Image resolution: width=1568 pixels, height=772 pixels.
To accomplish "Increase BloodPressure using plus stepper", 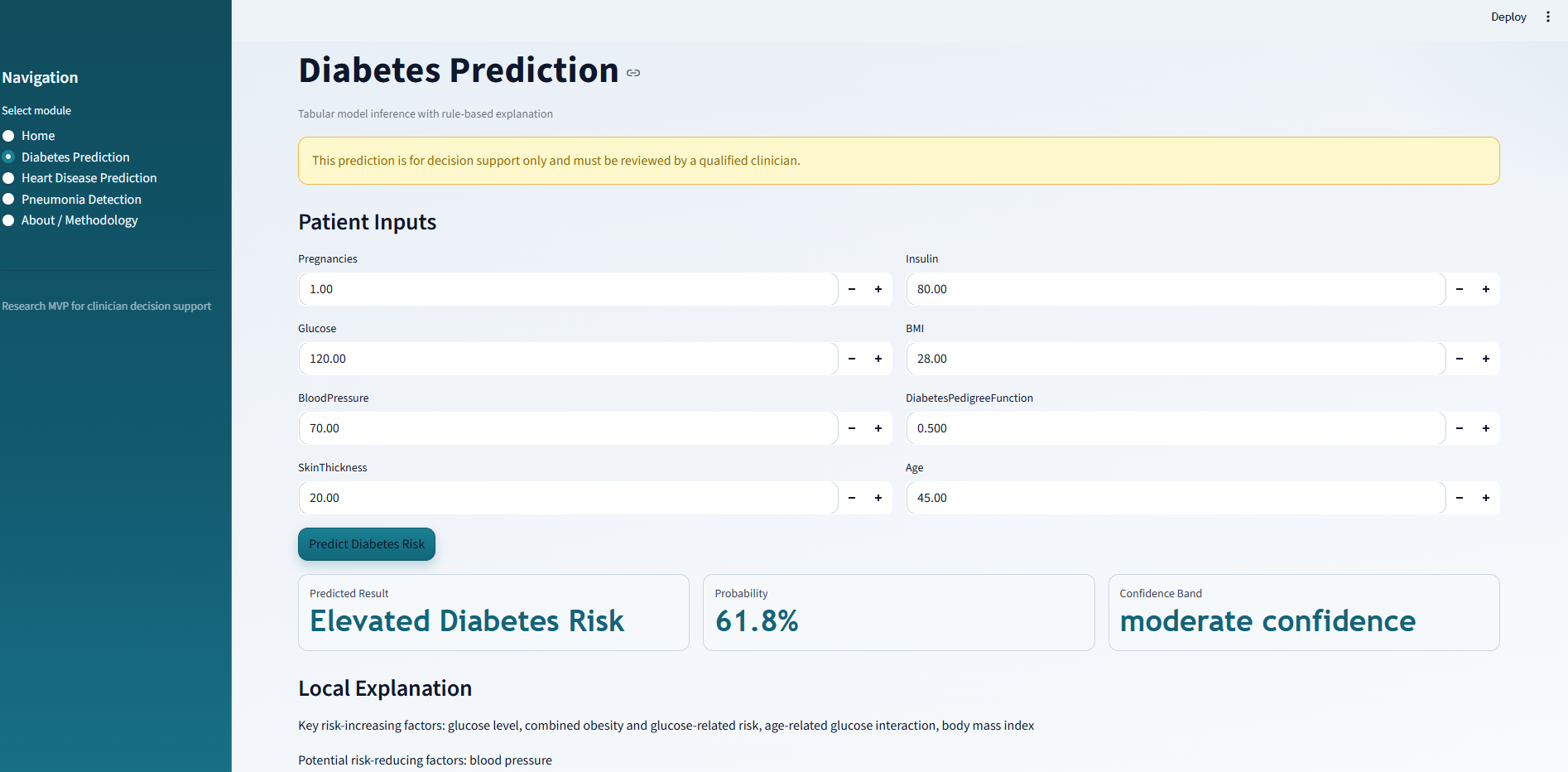I will click(878, 428).
